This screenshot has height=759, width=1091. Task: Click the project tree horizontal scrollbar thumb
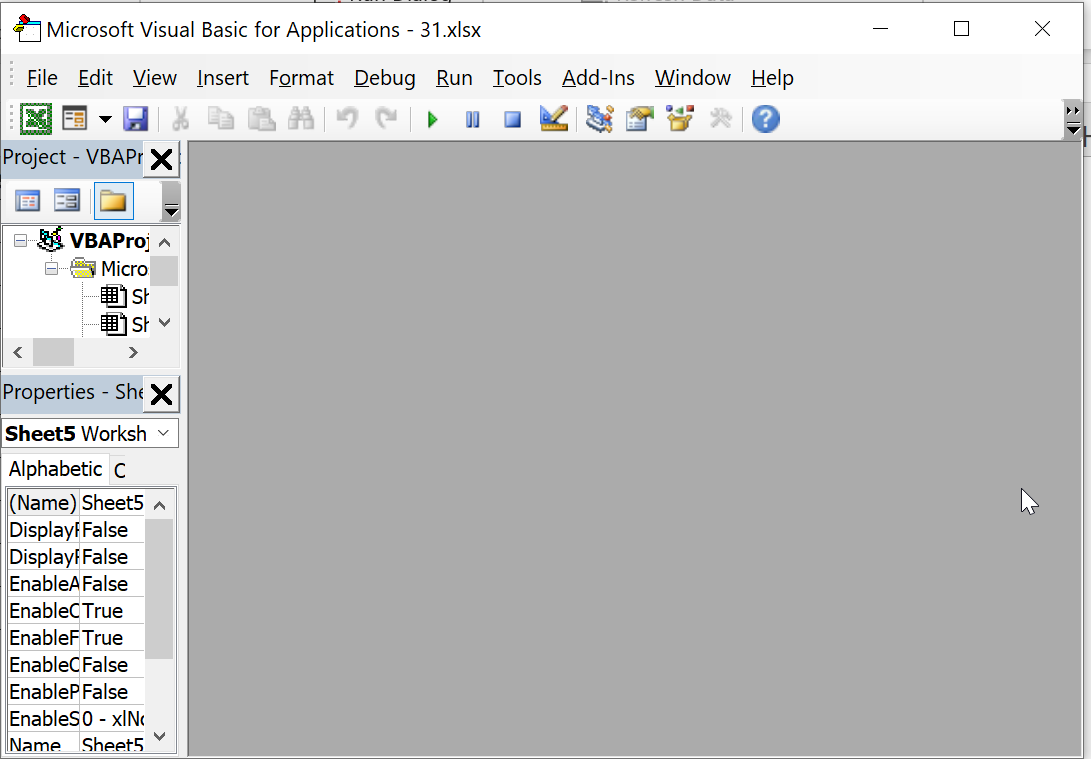click(x=54, y=353)
